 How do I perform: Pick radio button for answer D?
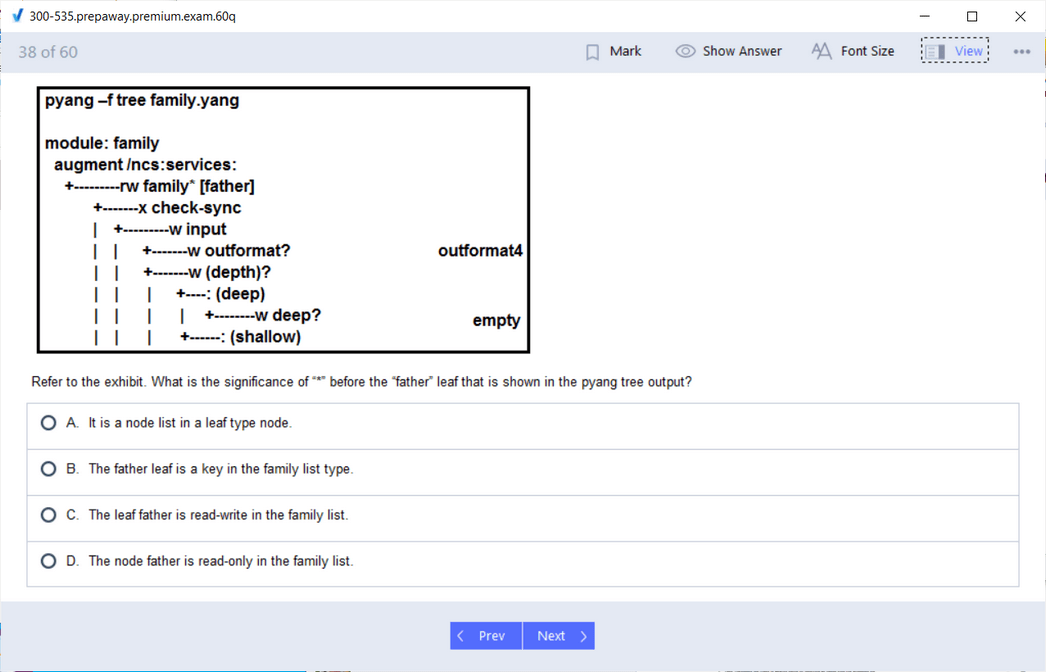(x=48, y=561)
